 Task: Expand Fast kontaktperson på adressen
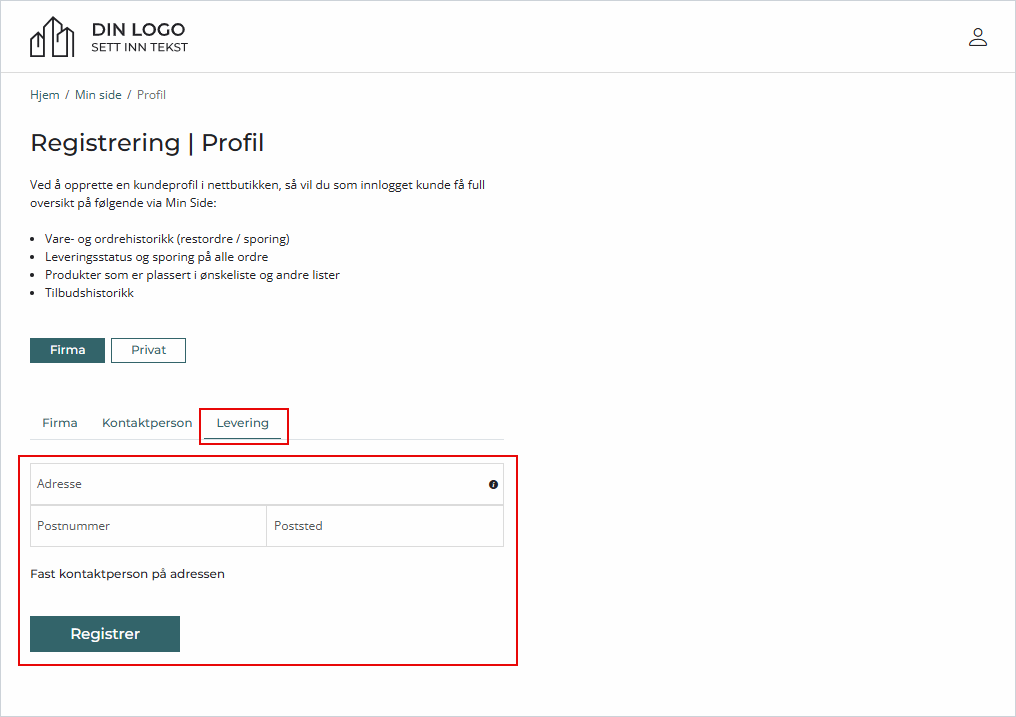[128, 574]
